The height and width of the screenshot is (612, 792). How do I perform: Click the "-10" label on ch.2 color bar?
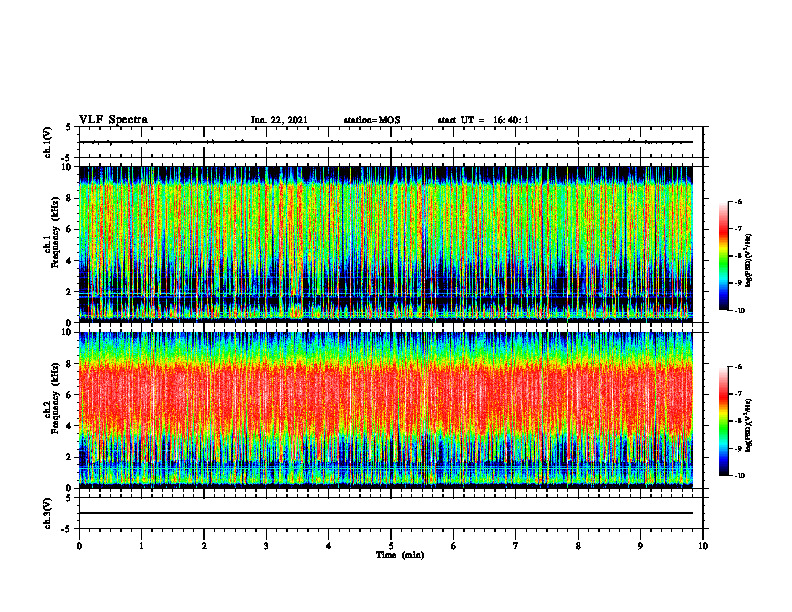tap(740, 476)
